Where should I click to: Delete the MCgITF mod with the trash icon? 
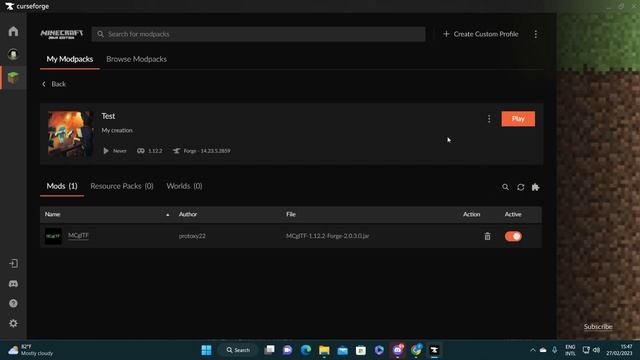[x=487, y=236]
